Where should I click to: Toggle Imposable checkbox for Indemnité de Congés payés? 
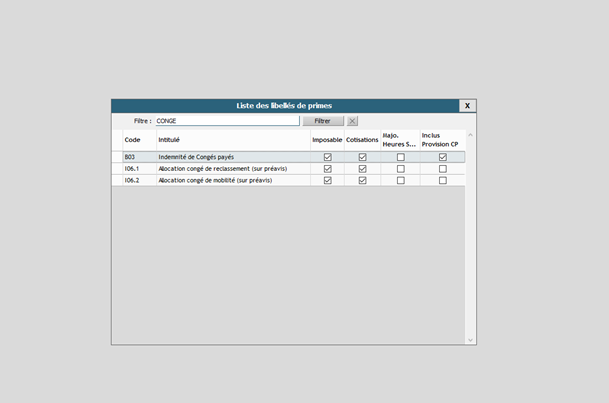pyautogui.click(x=327, y=157)
